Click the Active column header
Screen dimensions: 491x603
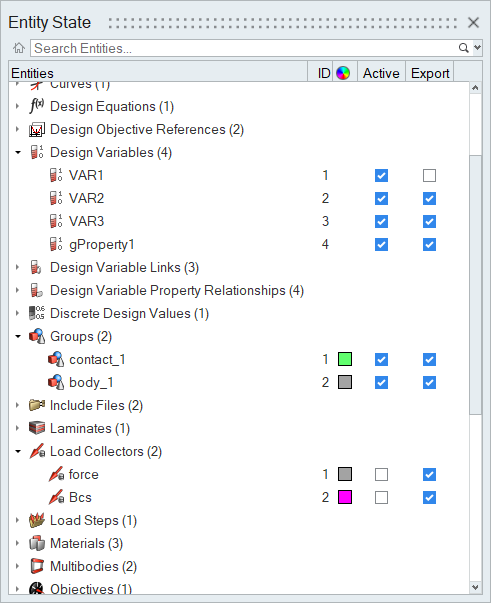(381, 73)
